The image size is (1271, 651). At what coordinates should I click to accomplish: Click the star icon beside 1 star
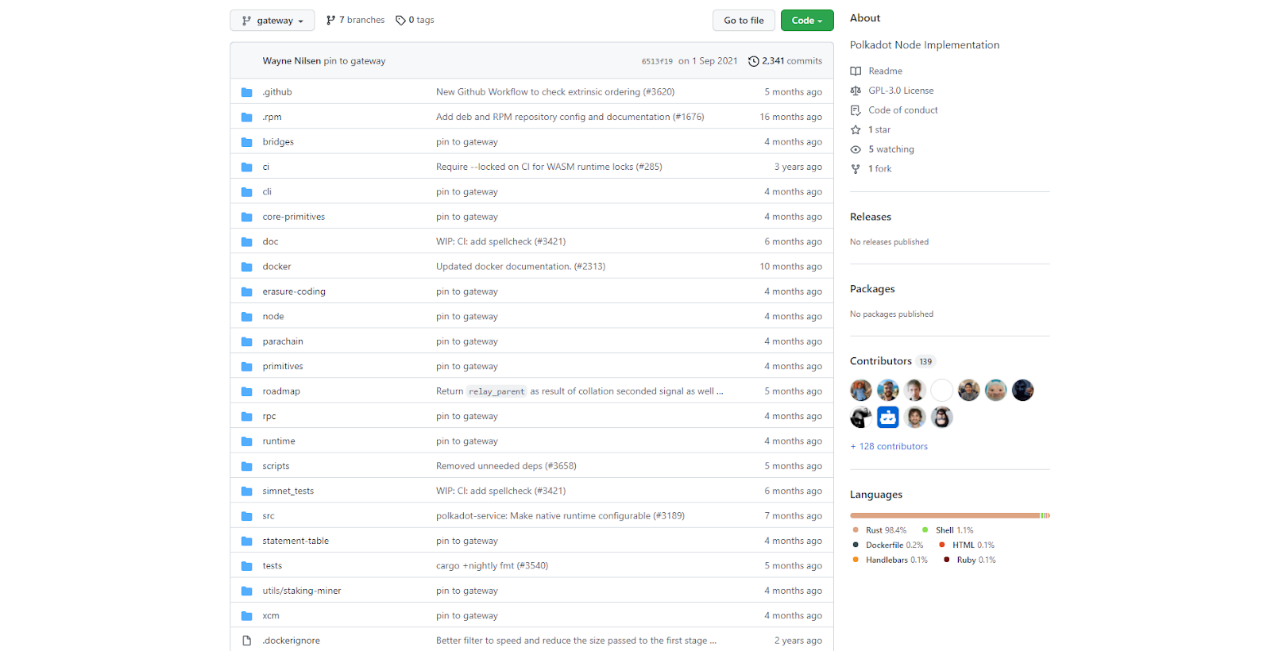(855, 130)
